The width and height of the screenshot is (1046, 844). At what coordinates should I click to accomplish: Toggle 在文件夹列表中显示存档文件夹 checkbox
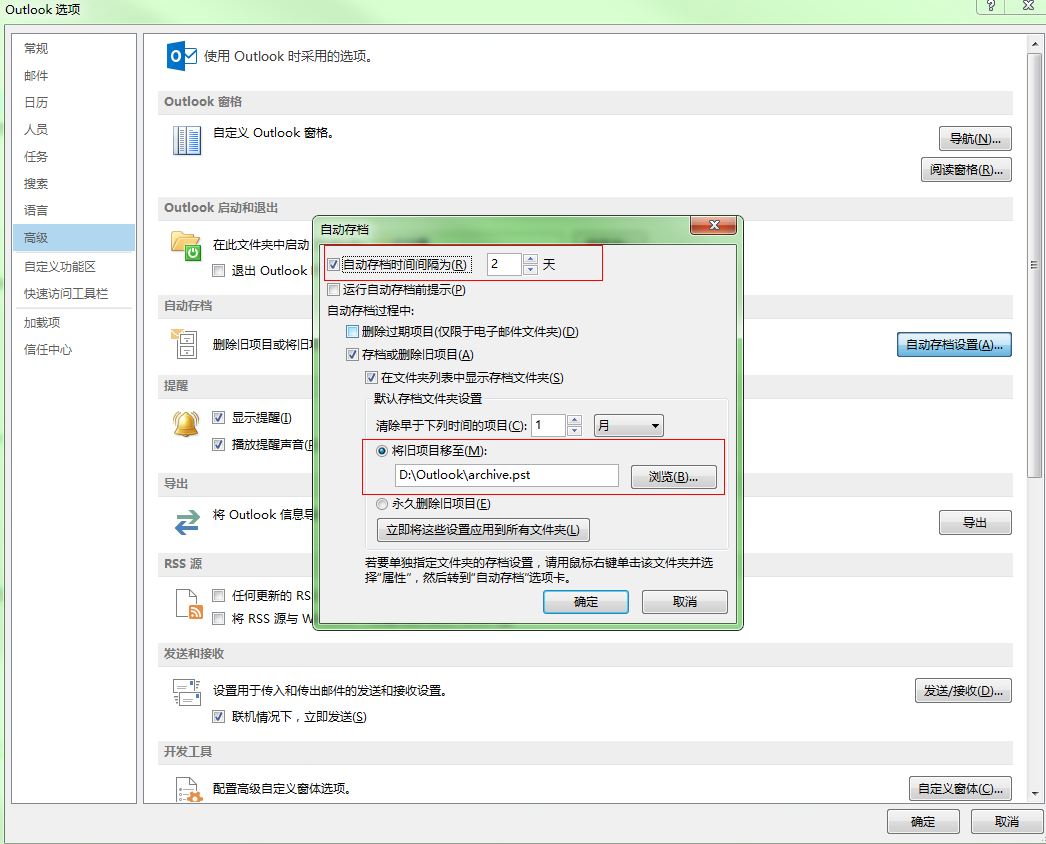tap(372, 378)
